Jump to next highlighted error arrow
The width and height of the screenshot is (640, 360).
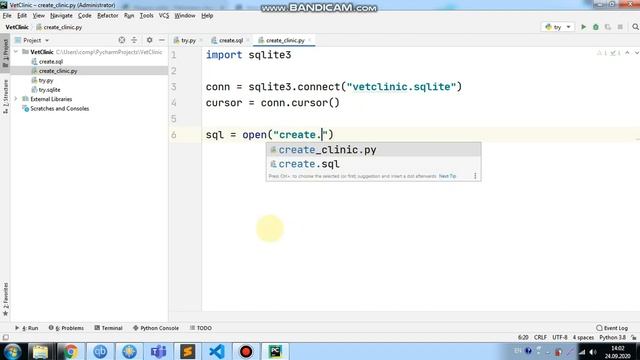pos(636,53)
